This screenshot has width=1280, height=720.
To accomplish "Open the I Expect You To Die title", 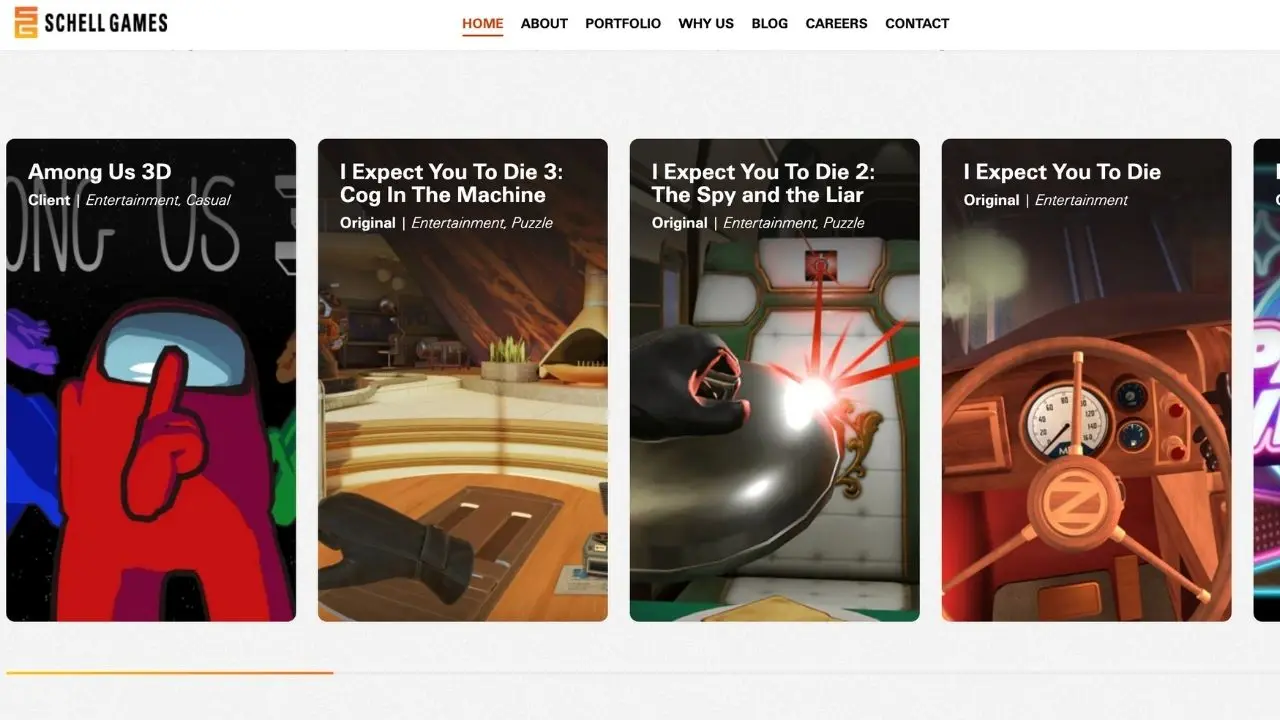I will 1062,172.
